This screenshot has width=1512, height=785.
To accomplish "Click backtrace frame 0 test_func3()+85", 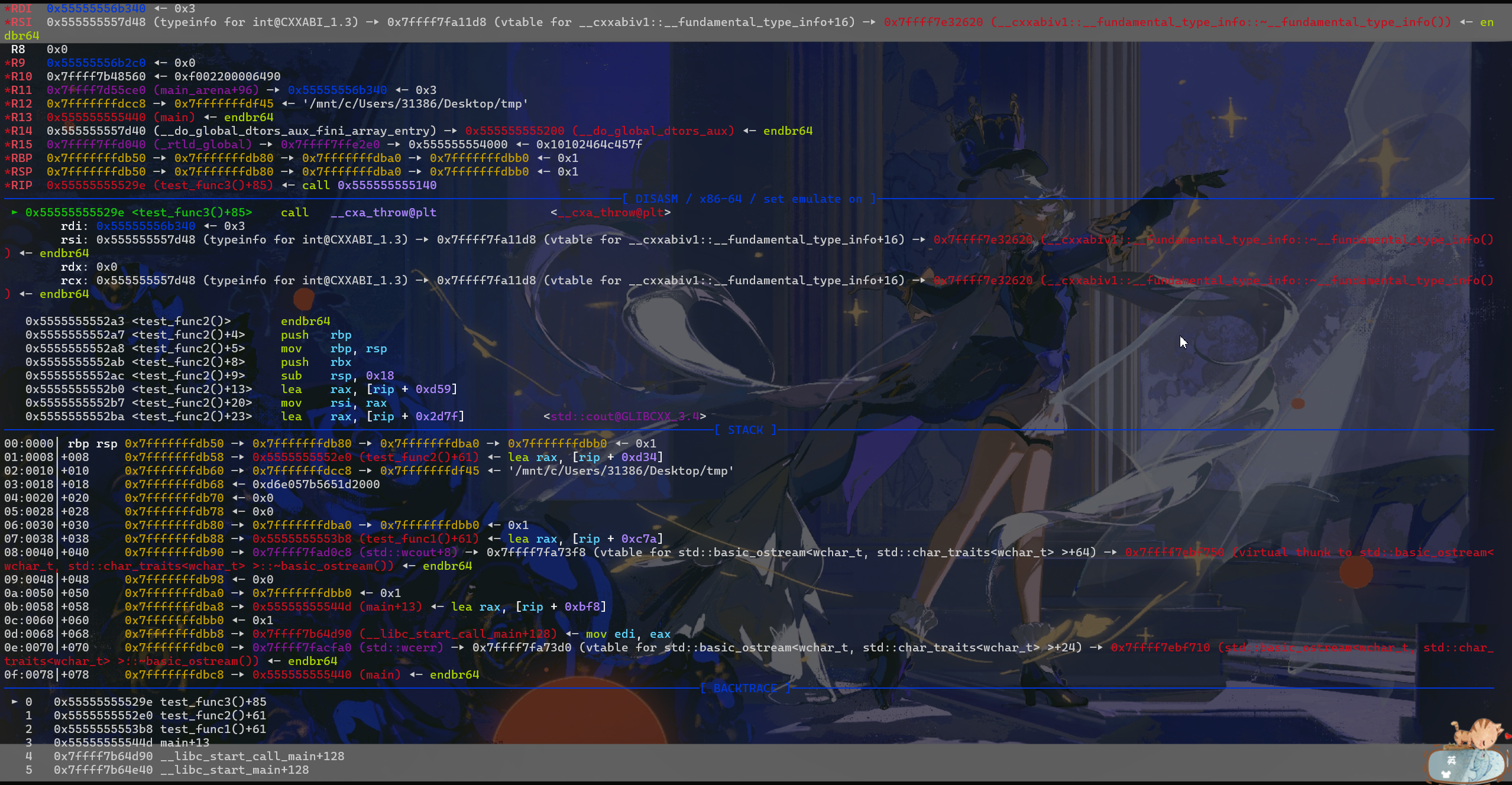I will 160,702.
